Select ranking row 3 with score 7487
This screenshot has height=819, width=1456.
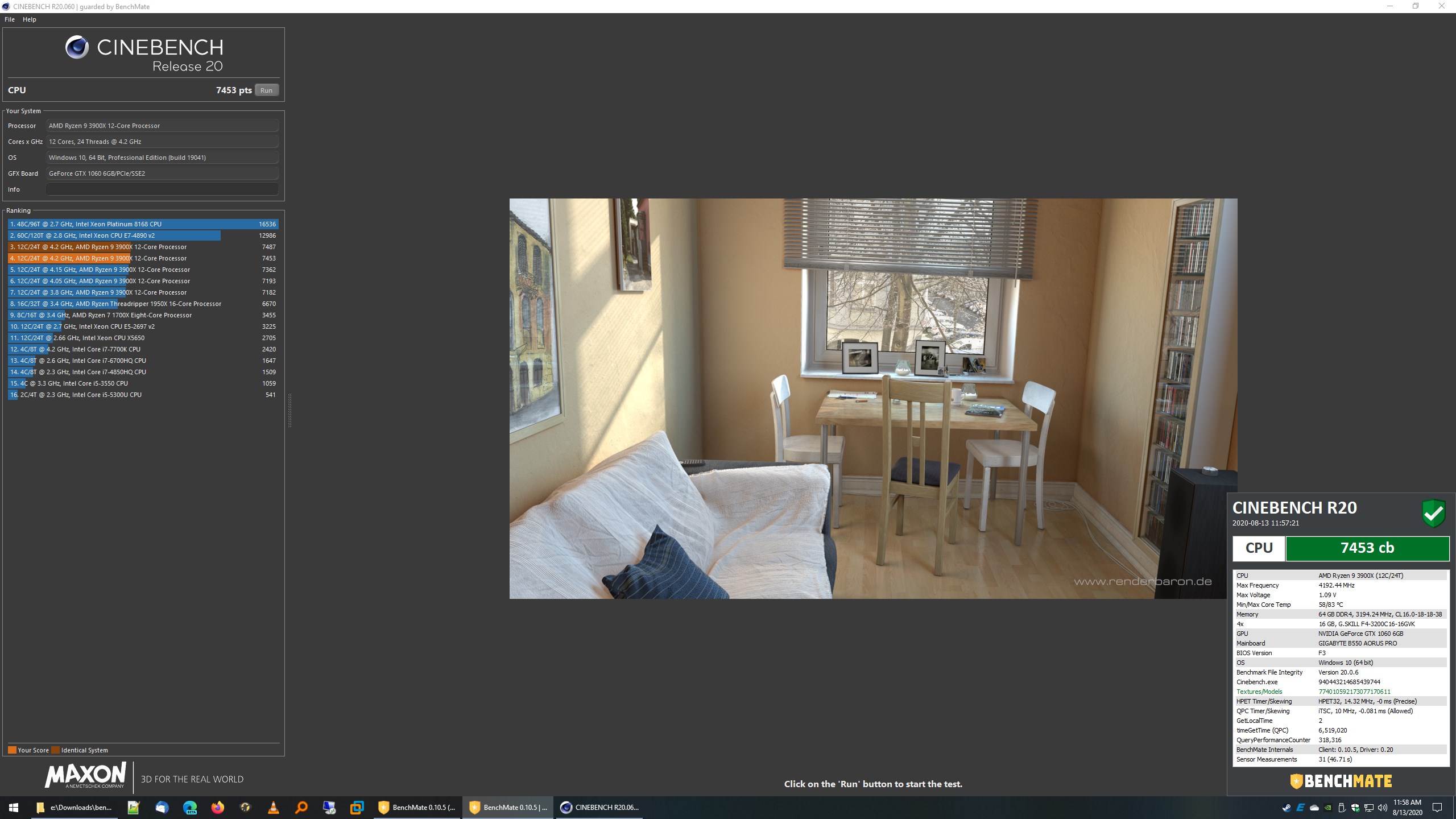143,247
